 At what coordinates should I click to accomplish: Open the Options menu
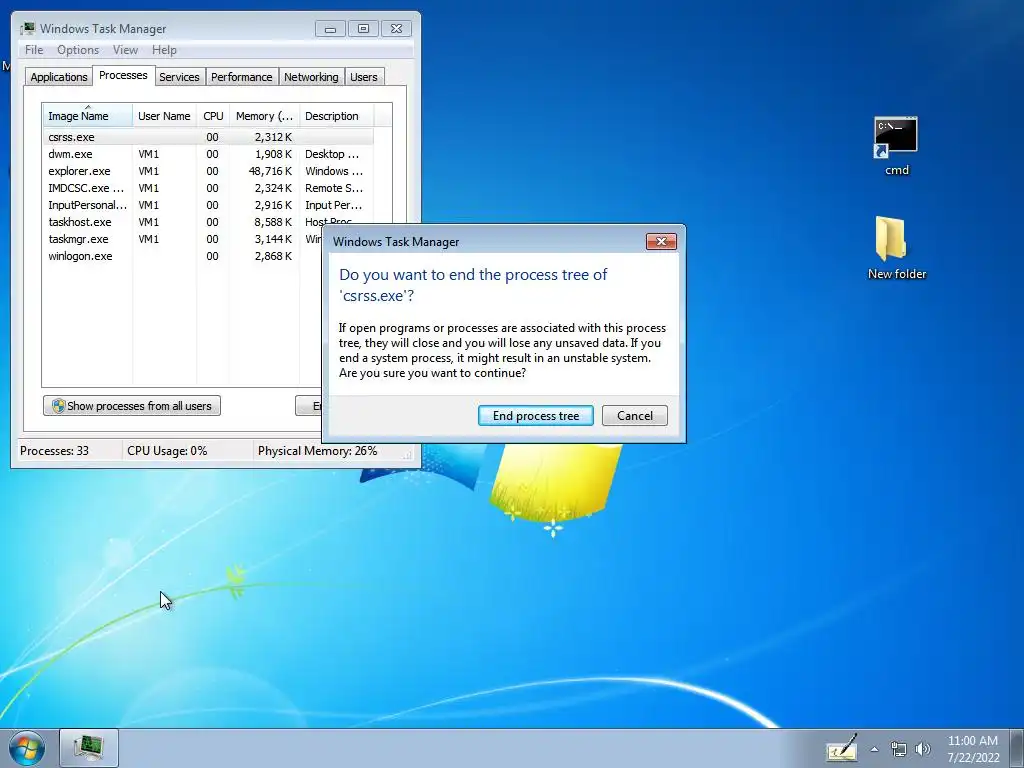point(78,50)
